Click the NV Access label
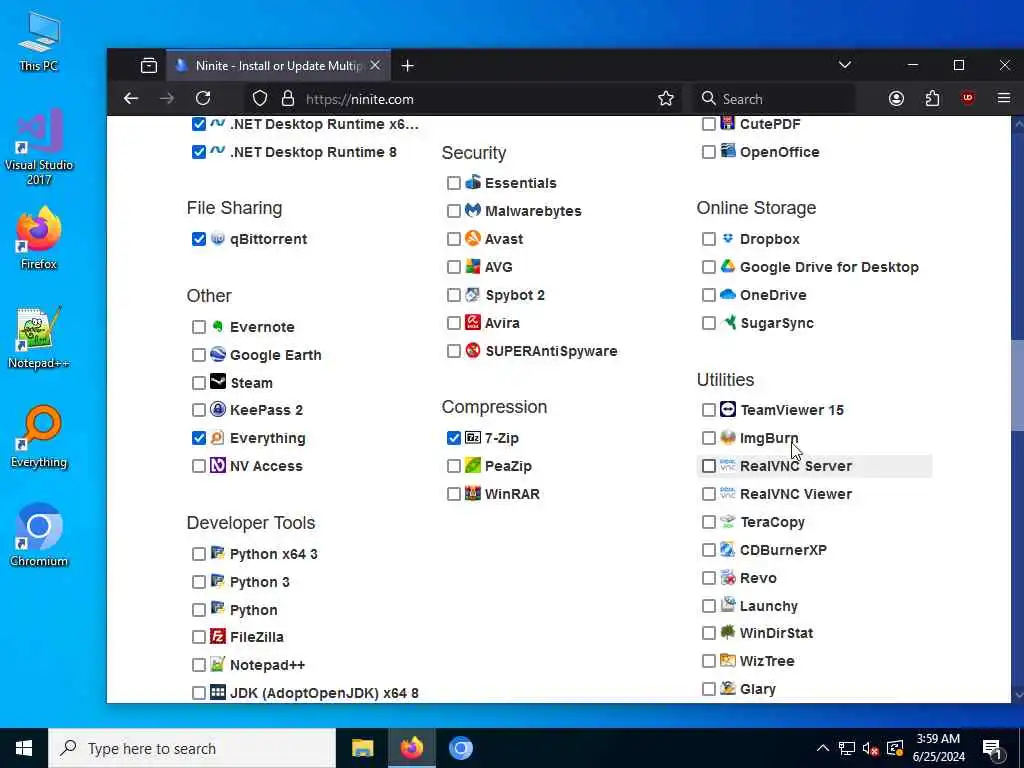 click(266, 466)
